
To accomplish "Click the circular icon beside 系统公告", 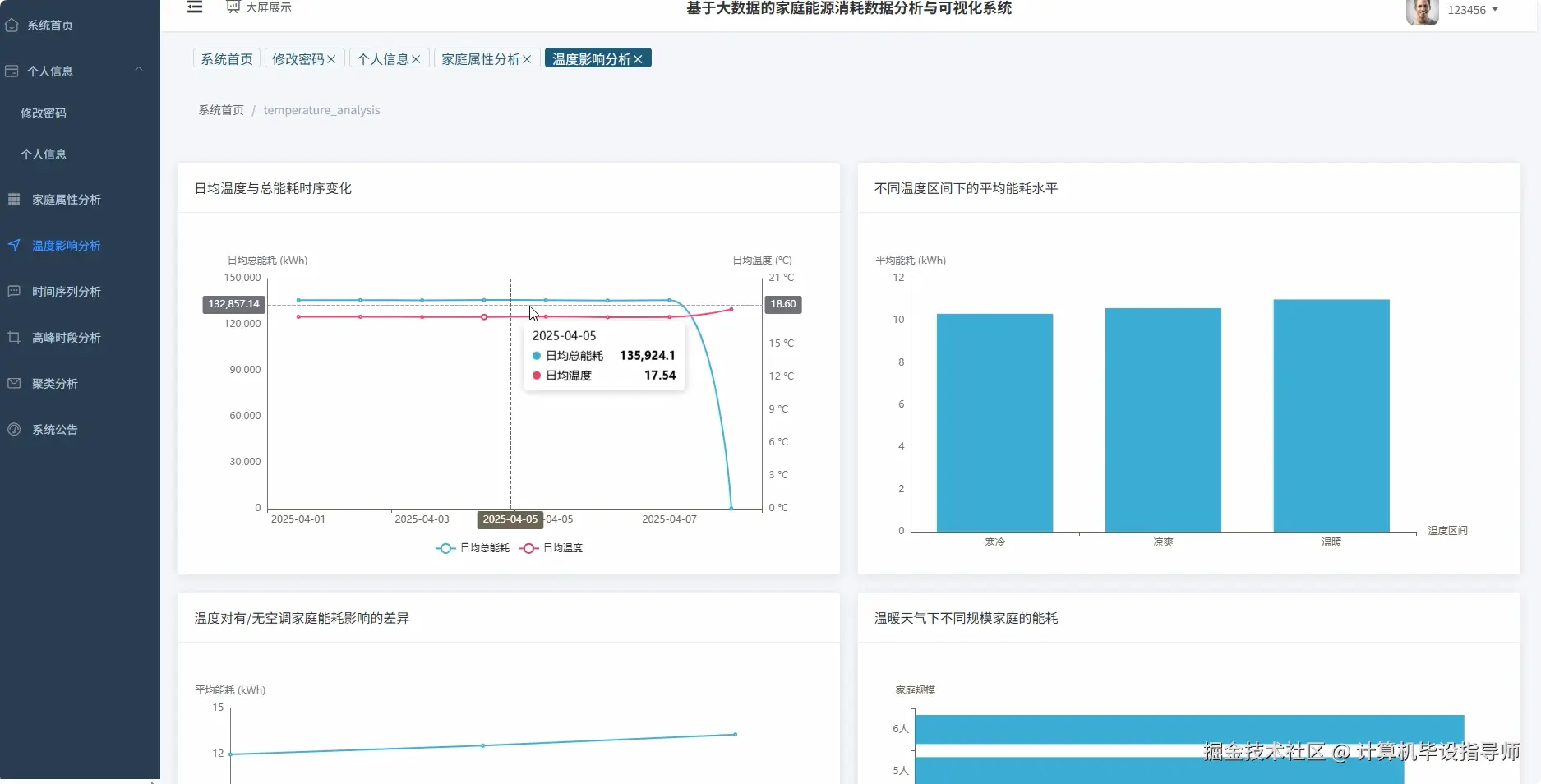I will coord(14,429).
